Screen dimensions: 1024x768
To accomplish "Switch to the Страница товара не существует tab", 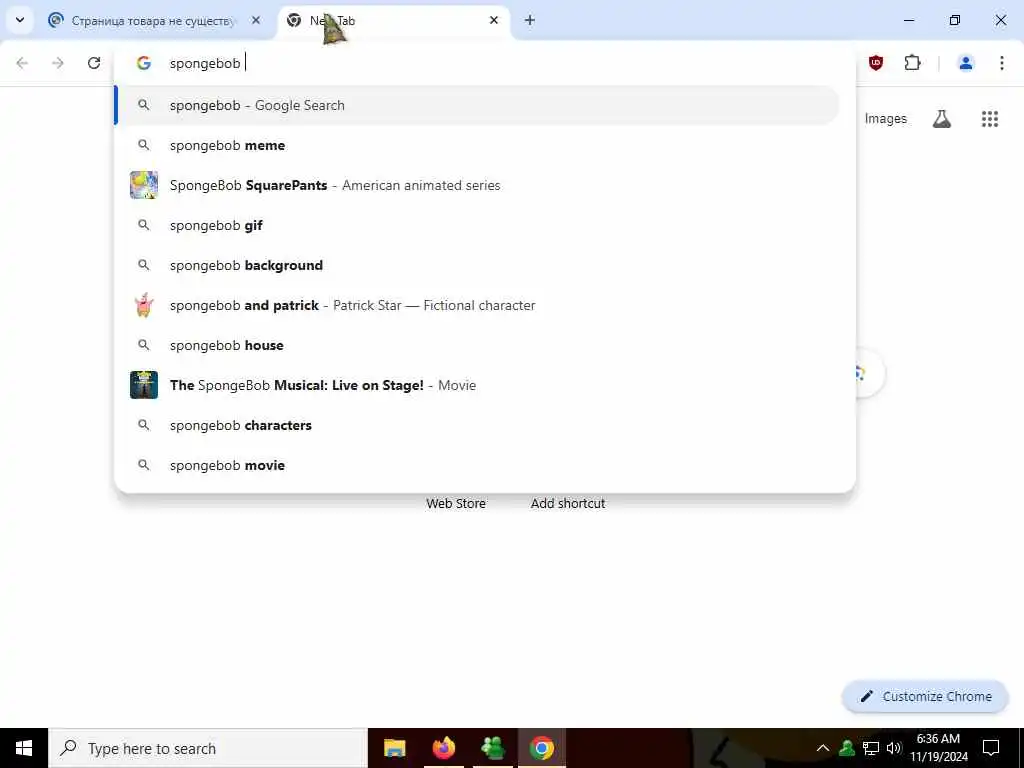I will click(x=155, y=21).
